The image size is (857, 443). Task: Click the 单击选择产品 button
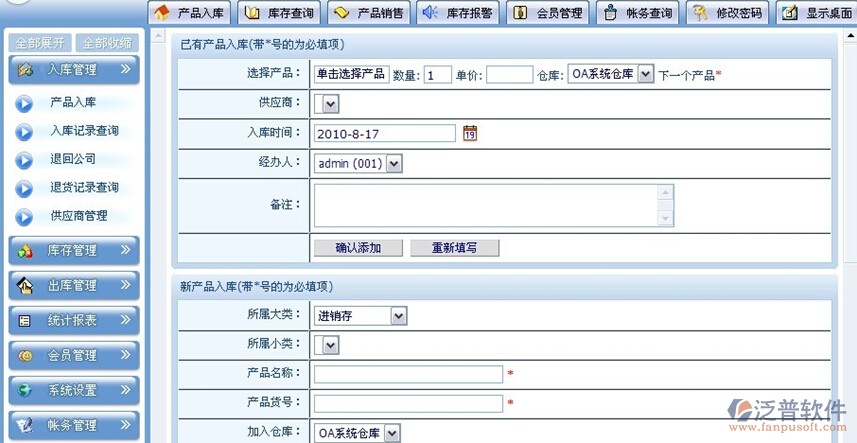click(352, 74)
